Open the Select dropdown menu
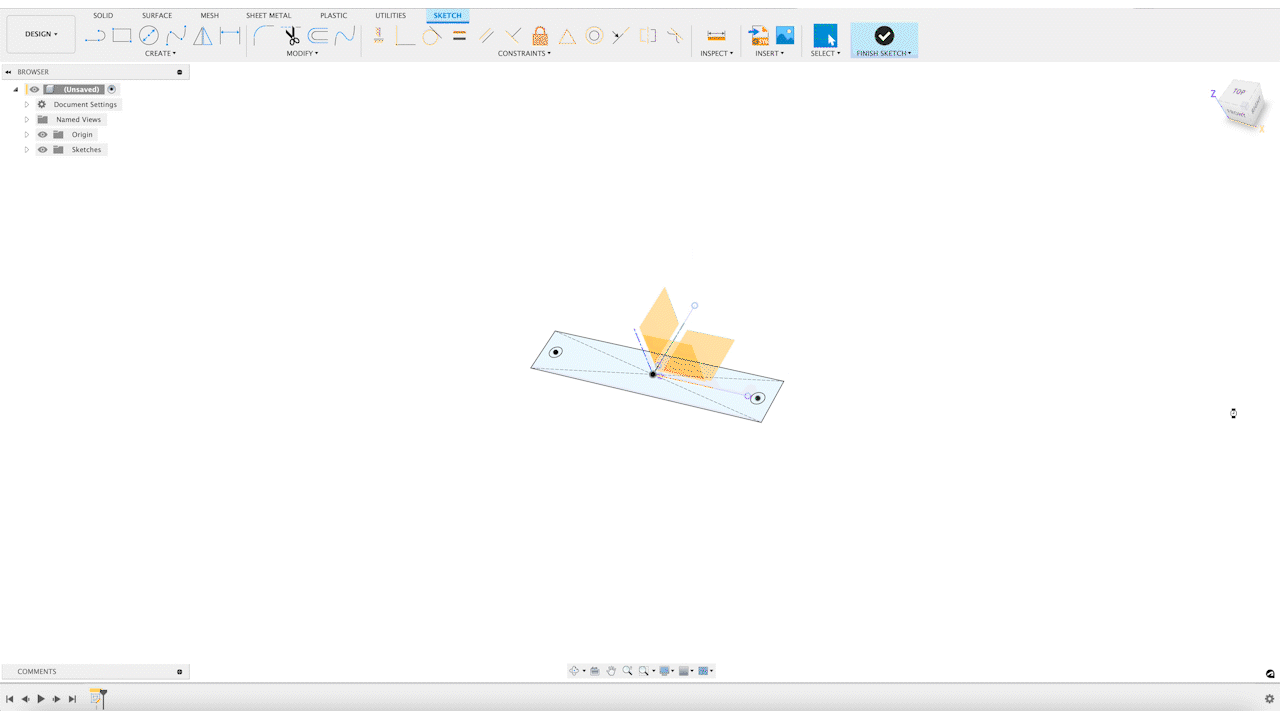The width and height of the screenshot is (1280, 720). [825, 53]
